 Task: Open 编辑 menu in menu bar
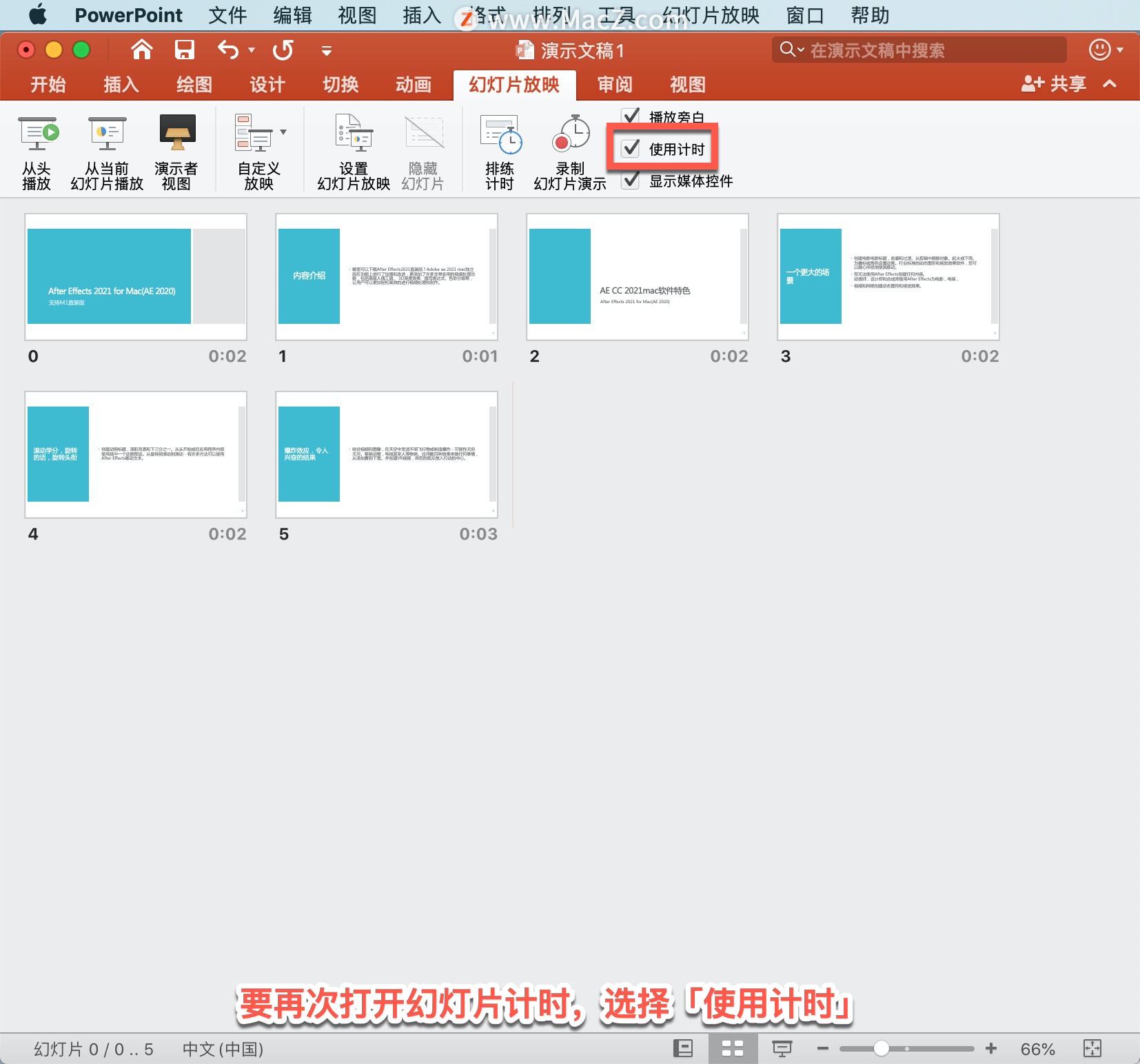(292, 15)
